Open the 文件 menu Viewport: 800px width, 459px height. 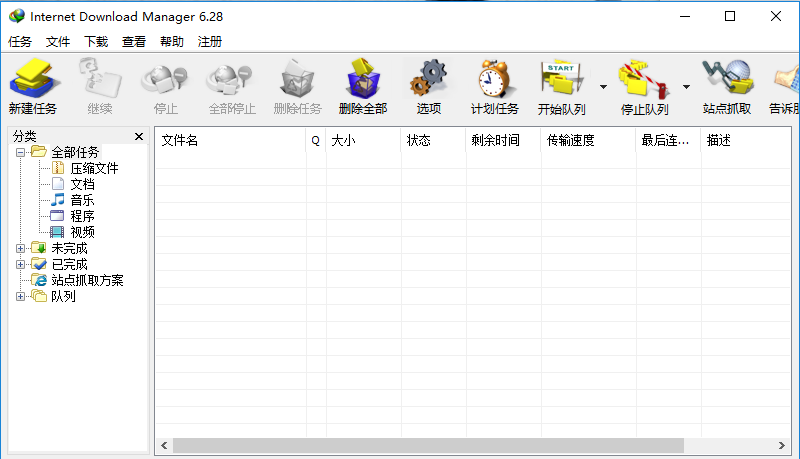tap(58, 41)
